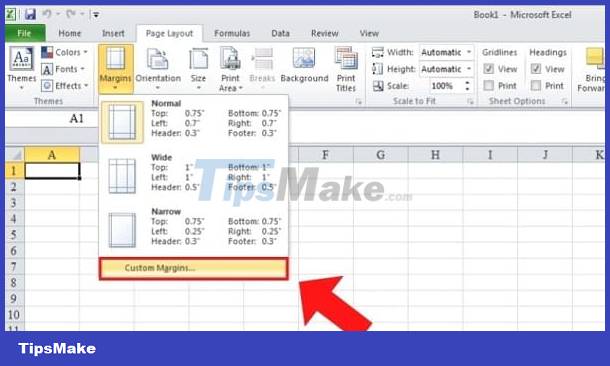The image size is (610, 366).
Task: Select the Page Layout tab
Action: coord(169,33)
